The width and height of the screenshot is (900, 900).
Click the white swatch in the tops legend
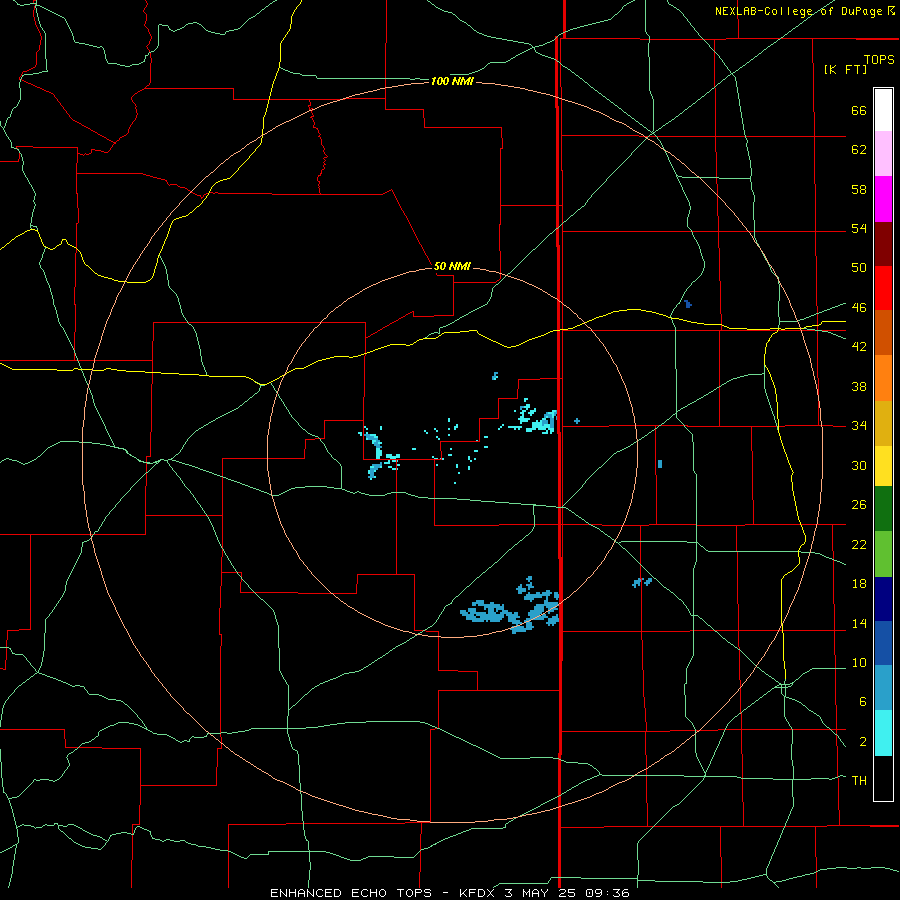(883, 110)
